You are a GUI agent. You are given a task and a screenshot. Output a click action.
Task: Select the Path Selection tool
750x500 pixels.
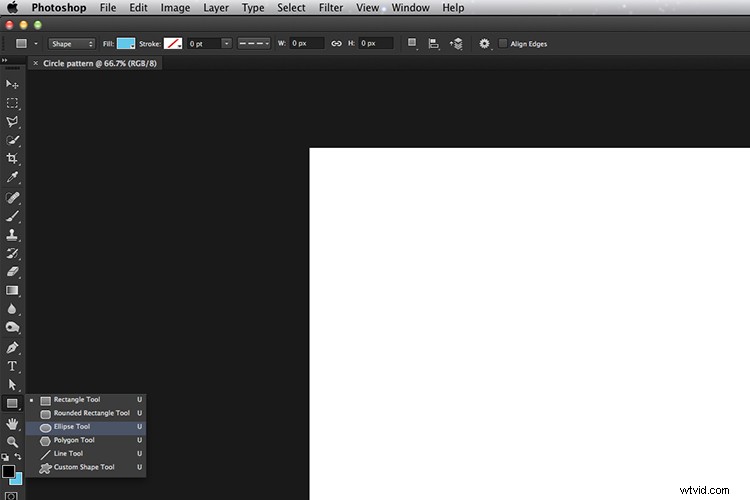(12, 385)
